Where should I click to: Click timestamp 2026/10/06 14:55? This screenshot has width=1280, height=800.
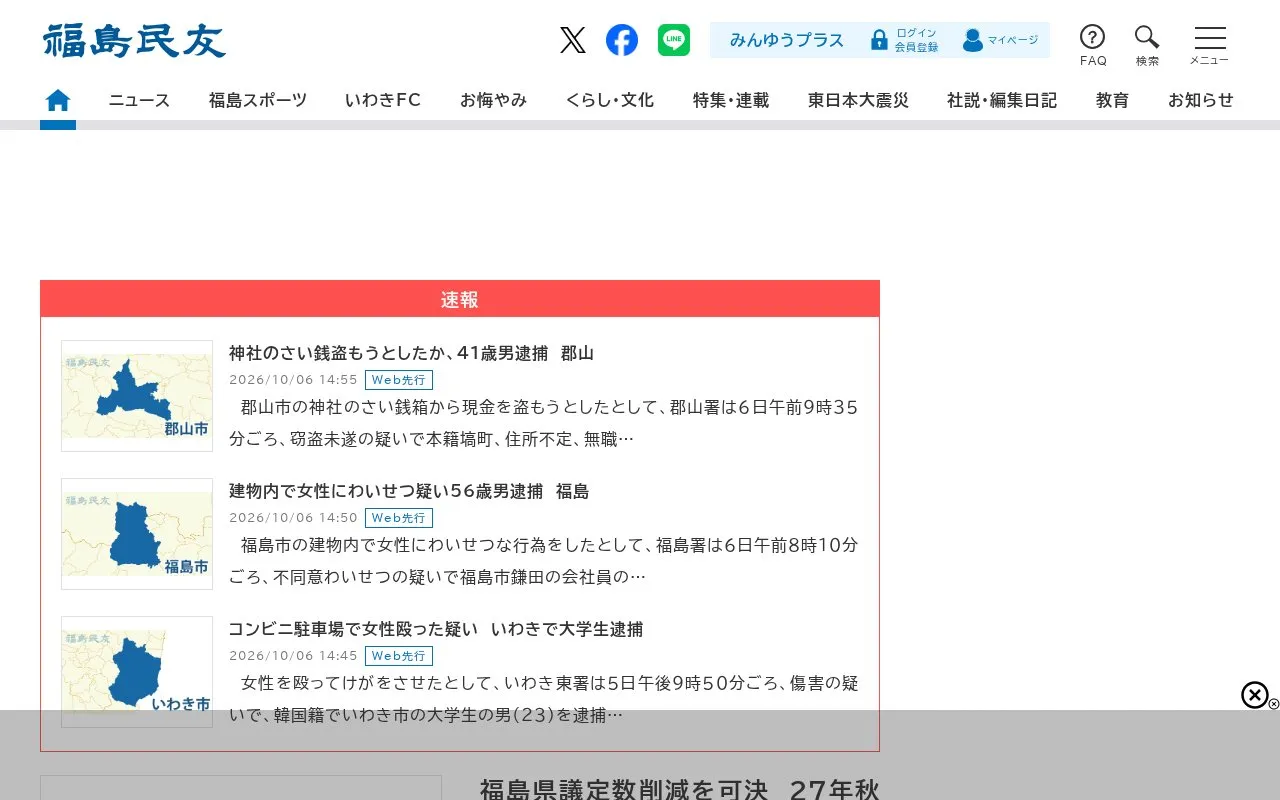click(x=293, y=380)
